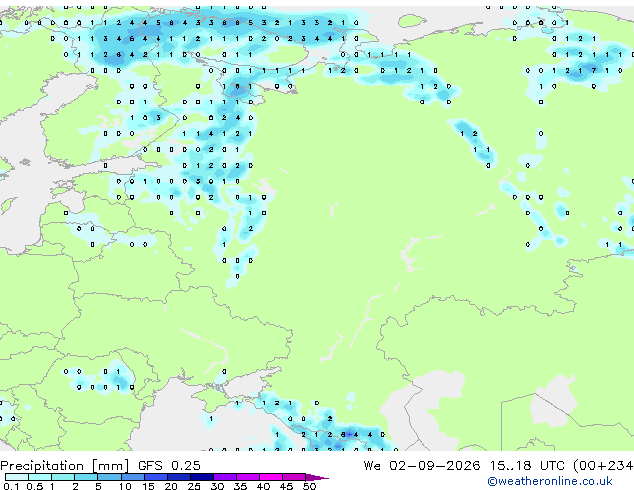Click the '45' legend scale label
The height and width of the screenshot is (490, 634).
[x=286, y=486]
